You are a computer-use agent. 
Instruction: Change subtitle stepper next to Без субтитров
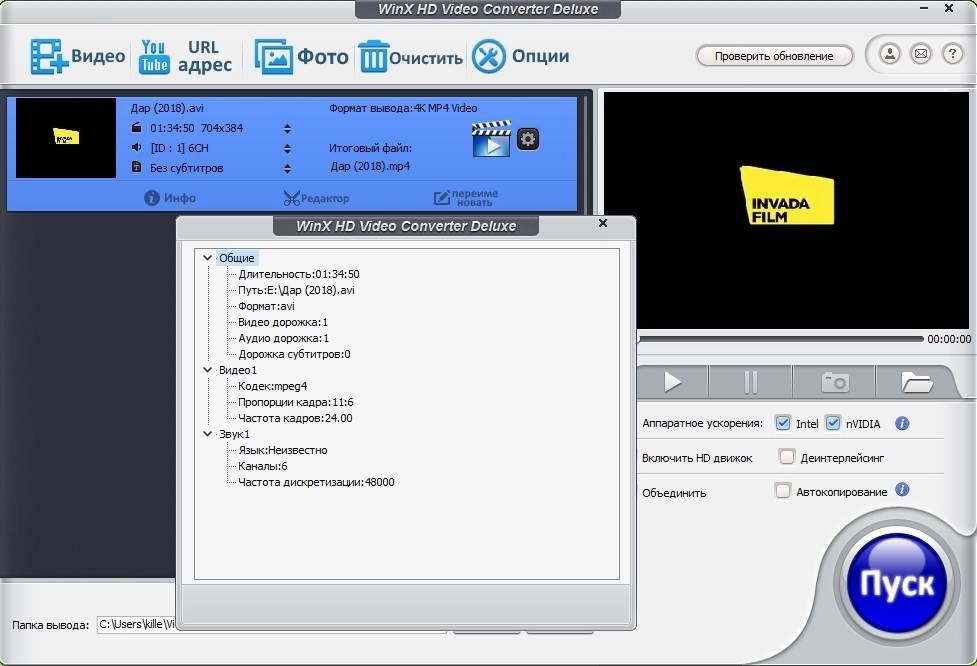(287, 168)
